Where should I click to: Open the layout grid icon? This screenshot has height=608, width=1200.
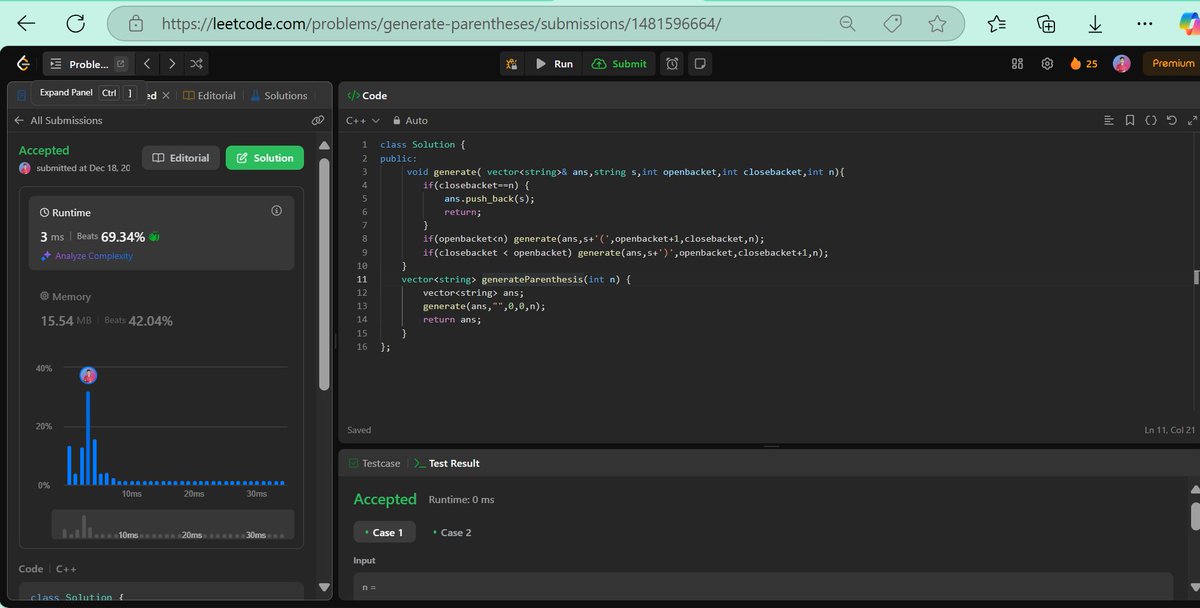(x=1018, y=63)
